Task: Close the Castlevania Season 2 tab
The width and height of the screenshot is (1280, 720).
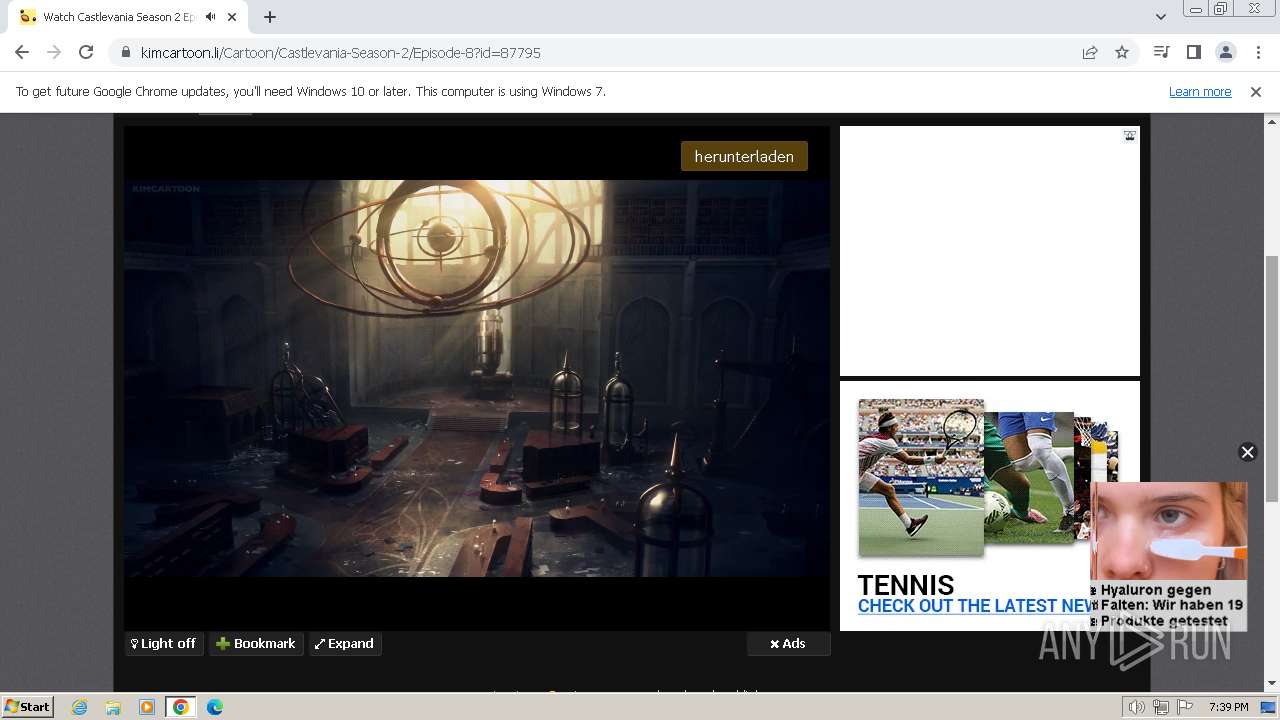Action: click(x=232, y=17)
